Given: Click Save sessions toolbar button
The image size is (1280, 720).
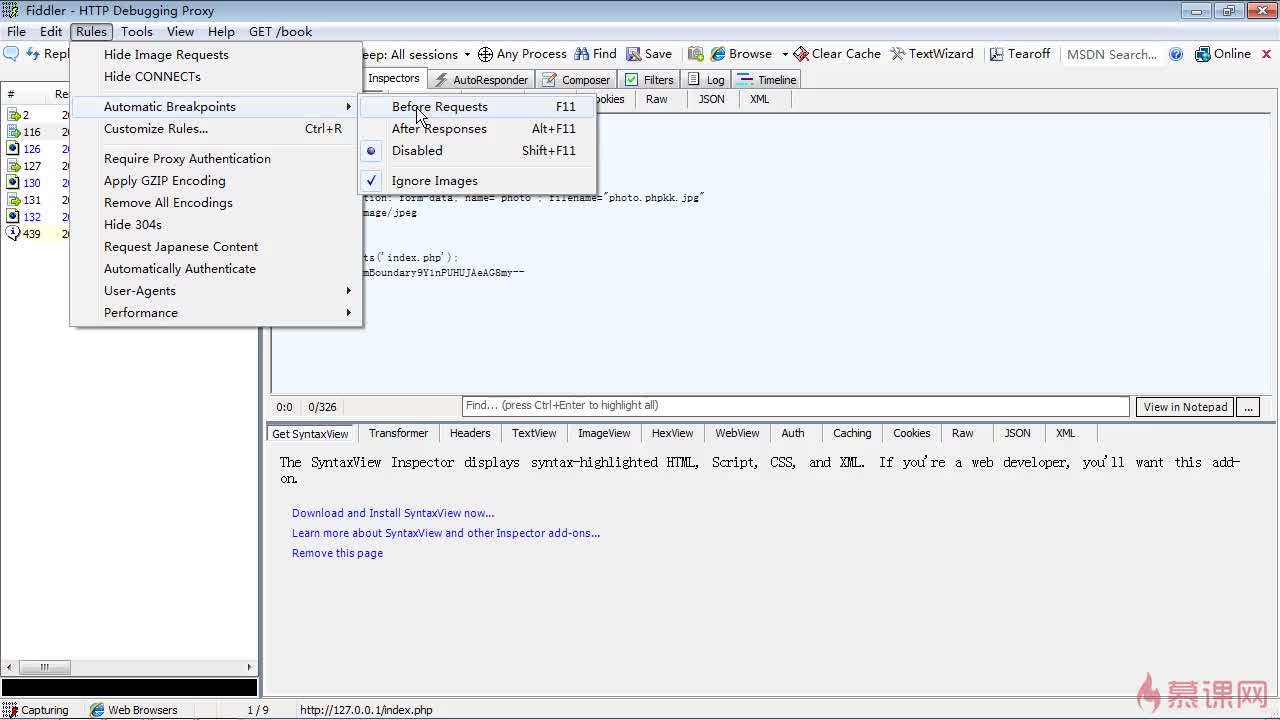Looking at the screenshot, I should (649, 54).
